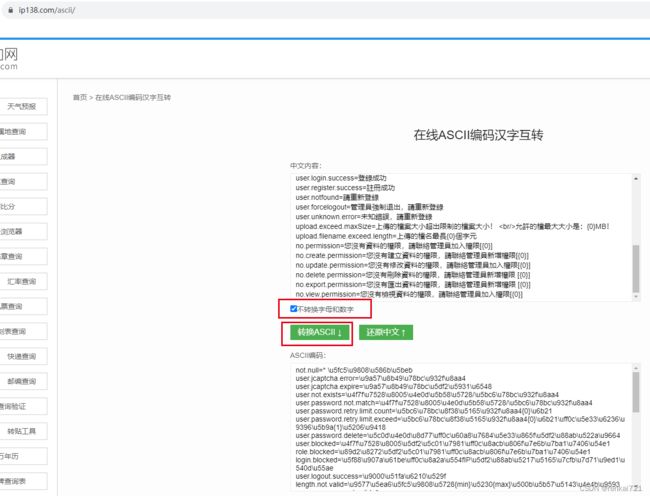This screenshot has height=496, width=650.
Task: Click the scrollbar thumb of the 中文内容 box
Action: click(635, 269)
